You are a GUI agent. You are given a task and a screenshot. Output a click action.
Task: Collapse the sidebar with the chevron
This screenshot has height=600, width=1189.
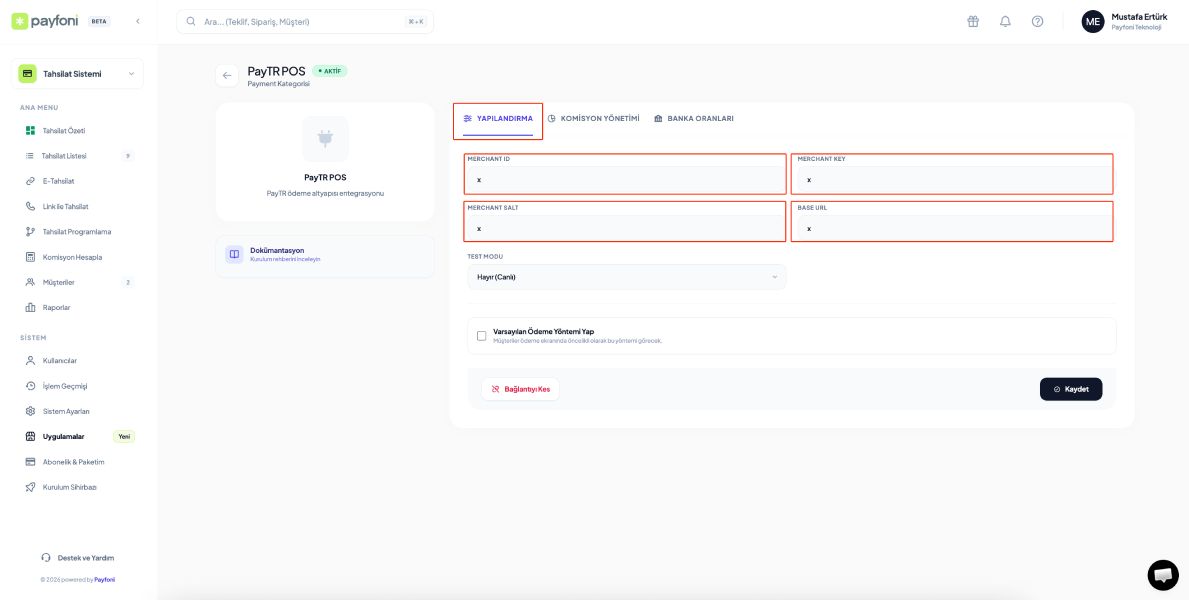[x=138, y=21]
